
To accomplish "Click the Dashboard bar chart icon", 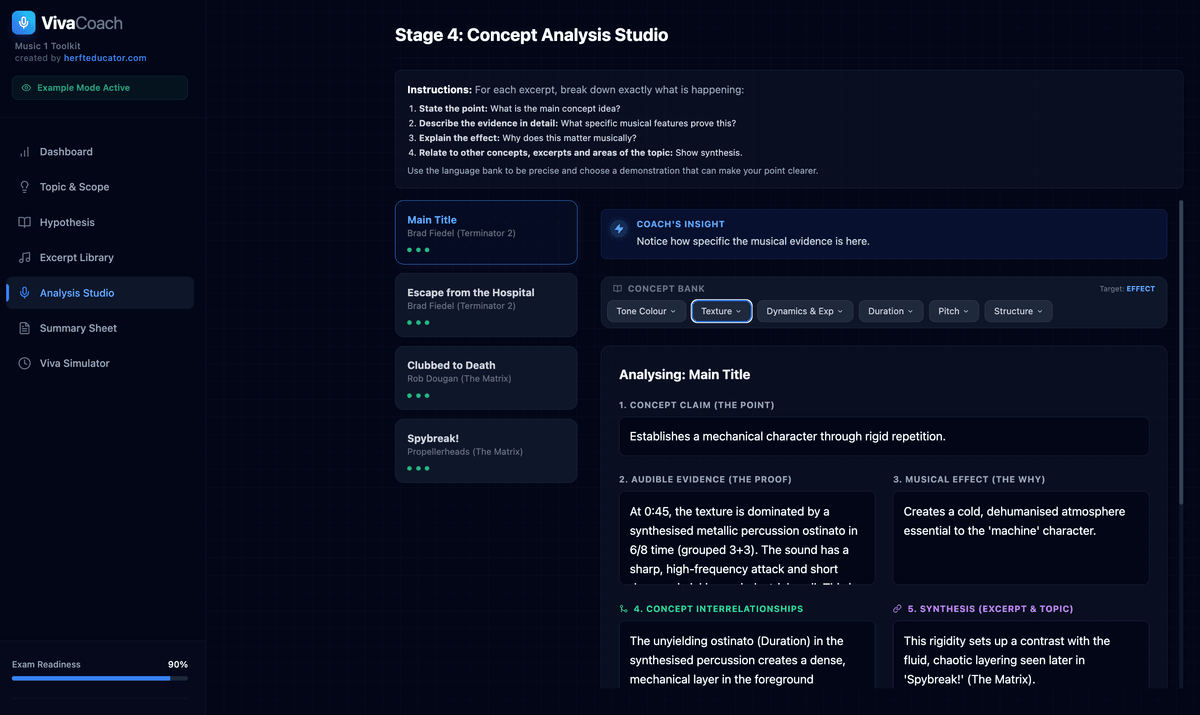I will (24, 152).
